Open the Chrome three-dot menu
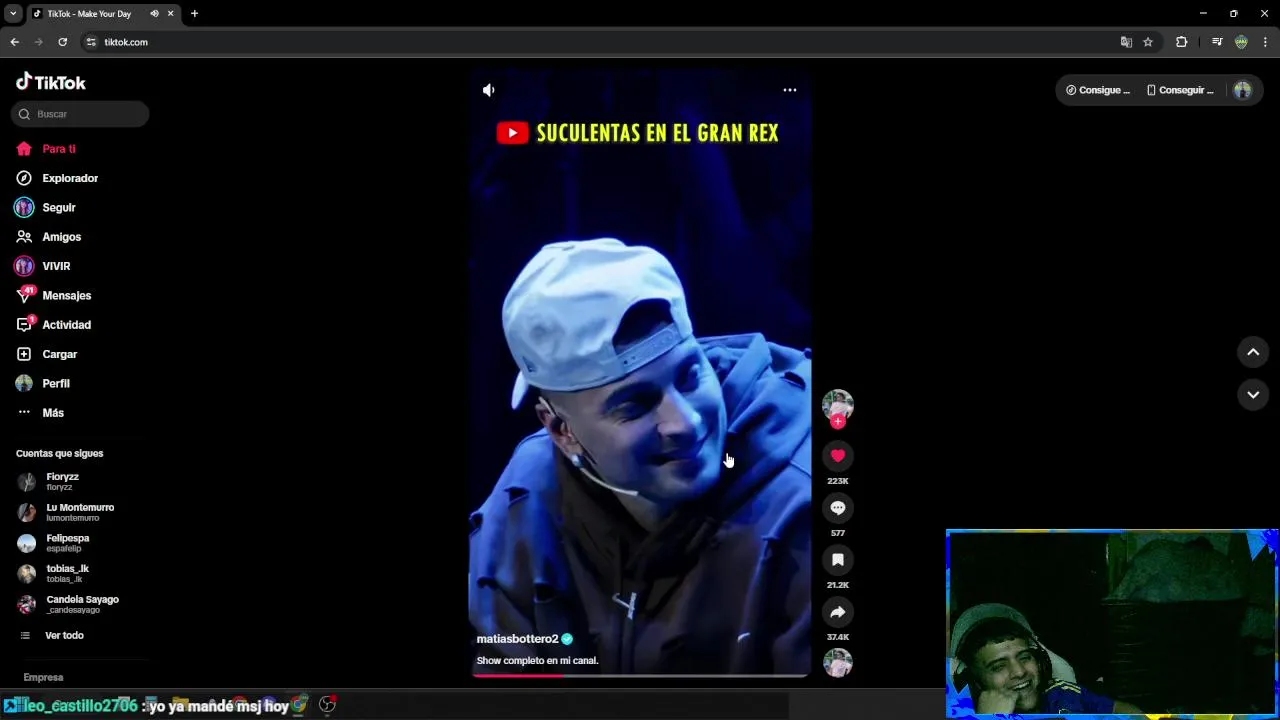This screenshot has width=1280, height=720. click(1266, 42)
